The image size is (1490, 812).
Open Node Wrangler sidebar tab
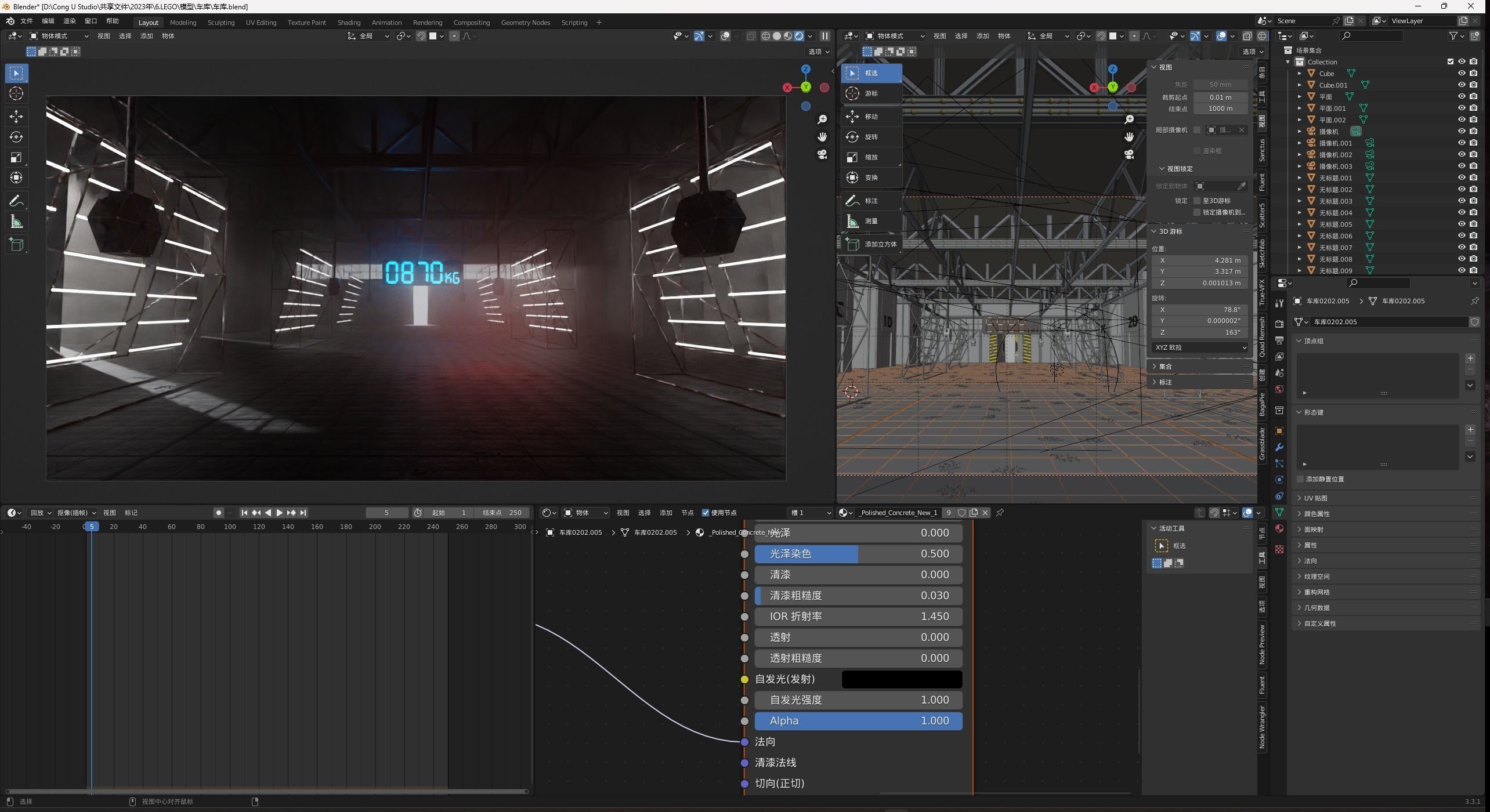click(1262, 727)
